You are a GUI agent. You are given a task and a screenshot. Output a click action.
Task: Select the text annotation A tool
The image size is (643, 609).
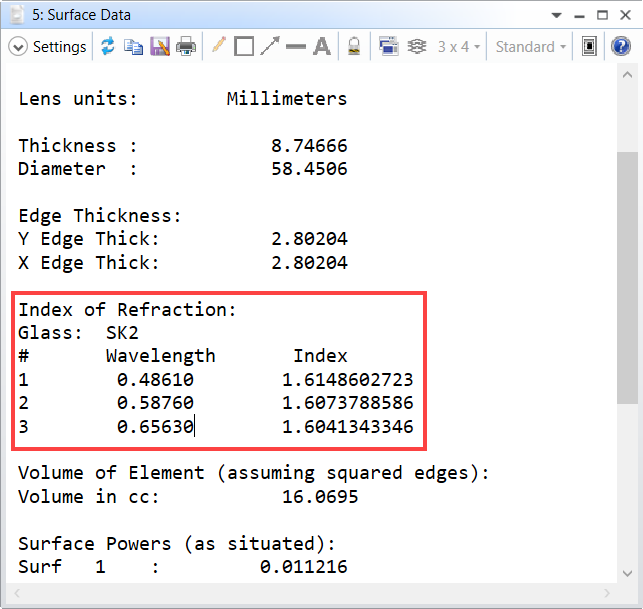pyautogui.click(x=322, y=46)
